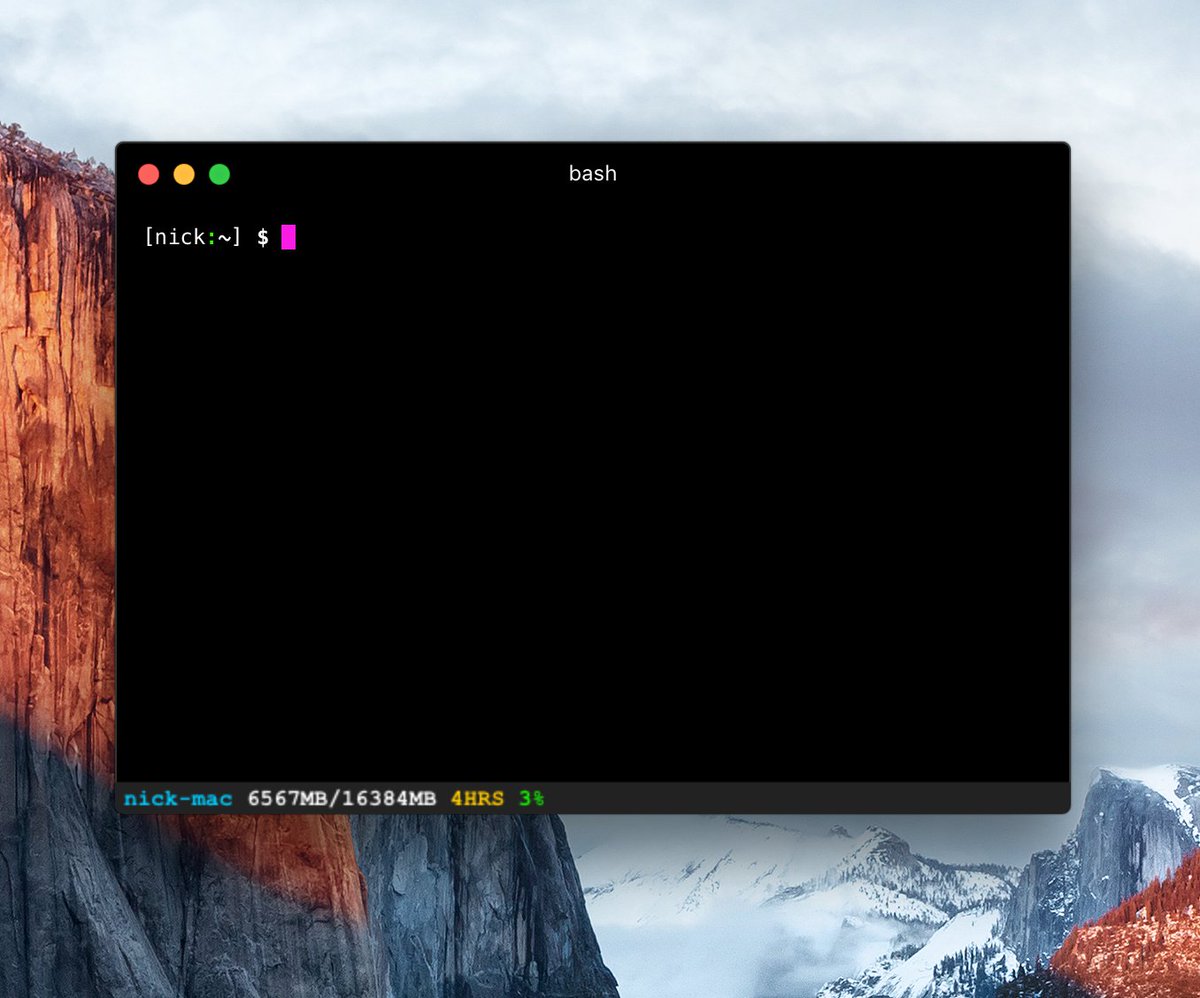Click the magenta terminal cursor block
This screenshot has width=1200, height=998.
(x=288, y=237)
